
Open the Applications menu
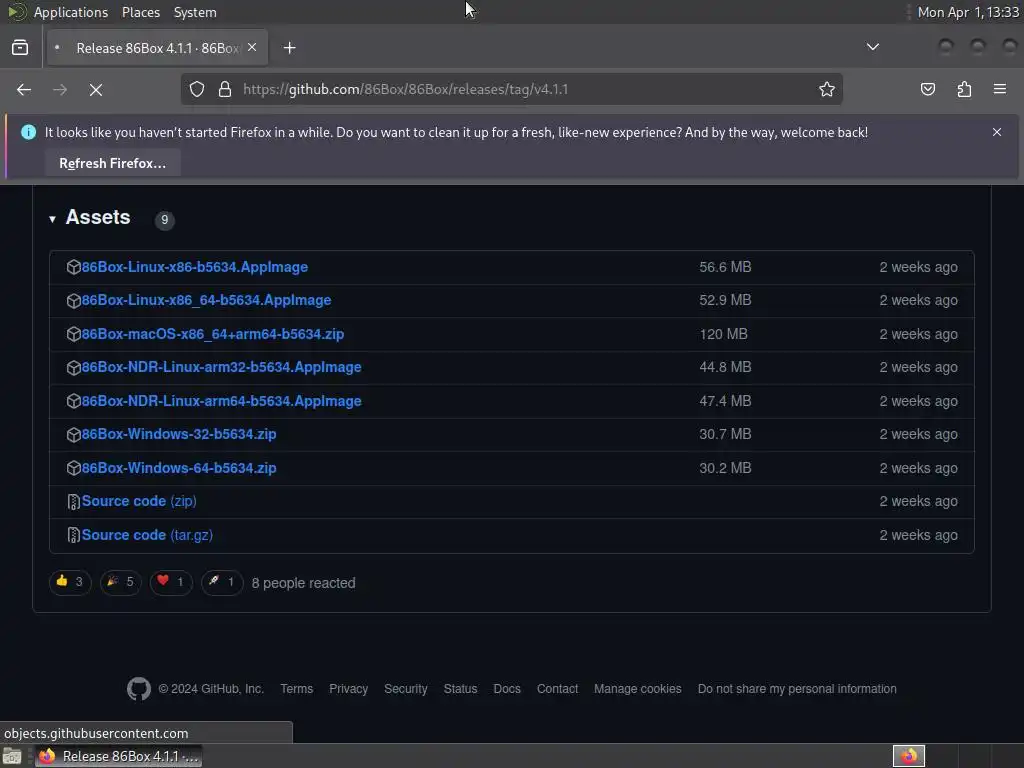(71, 12)
